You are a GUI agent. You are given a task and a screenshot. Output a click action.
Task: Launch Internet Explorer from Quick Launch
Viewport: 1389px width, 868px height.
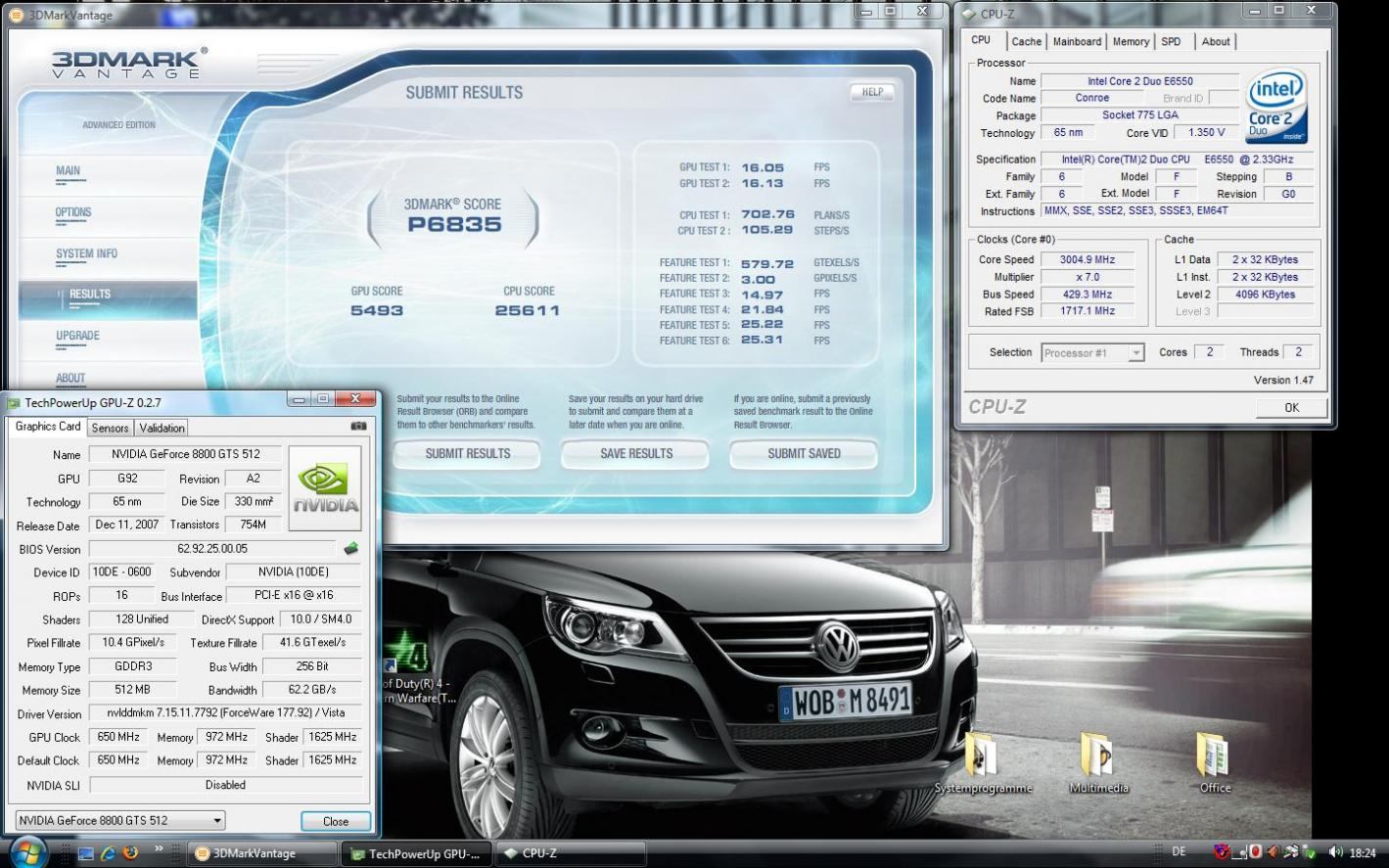click(108, 853)
